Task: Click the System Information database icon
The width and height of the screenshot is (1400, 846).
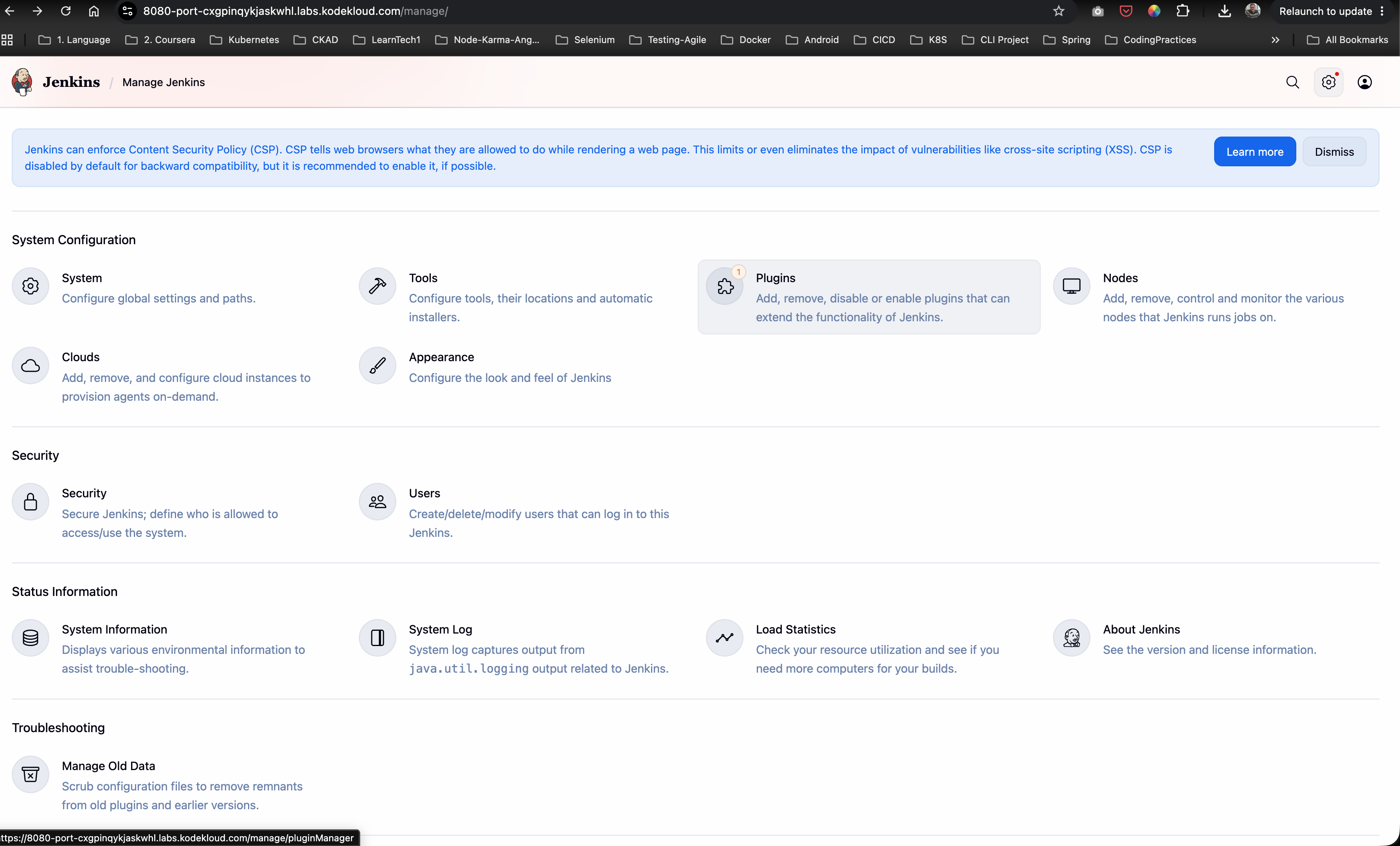Action: 31,637
